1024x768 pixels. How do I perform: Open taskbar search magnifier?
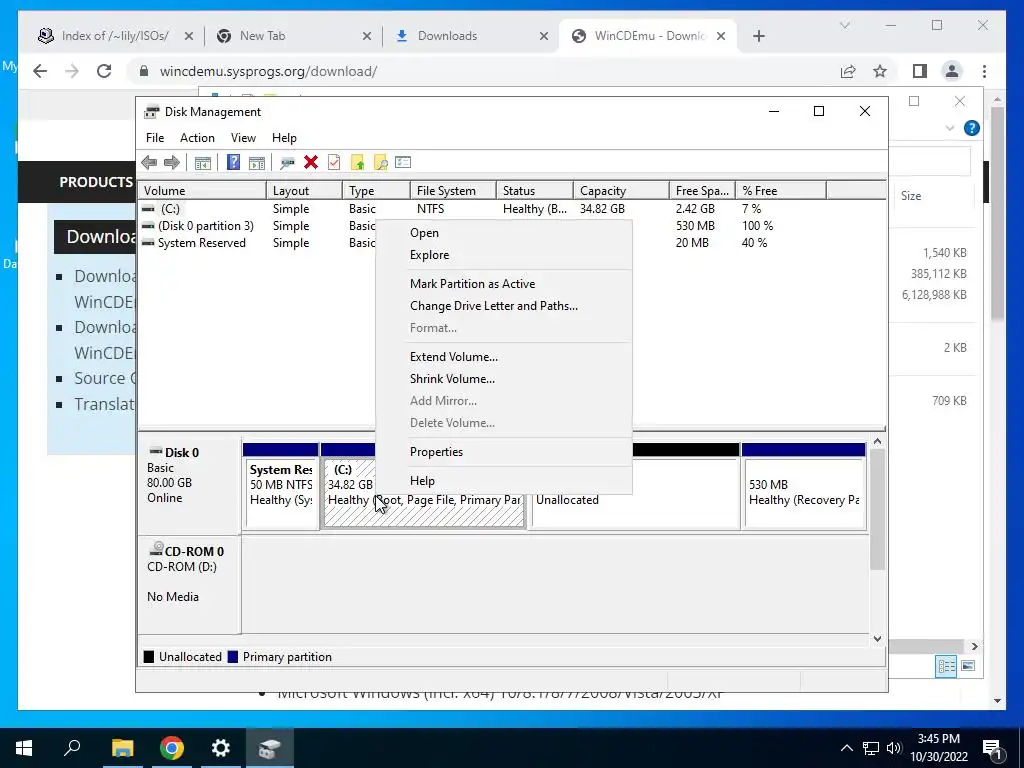coord(72,748)
